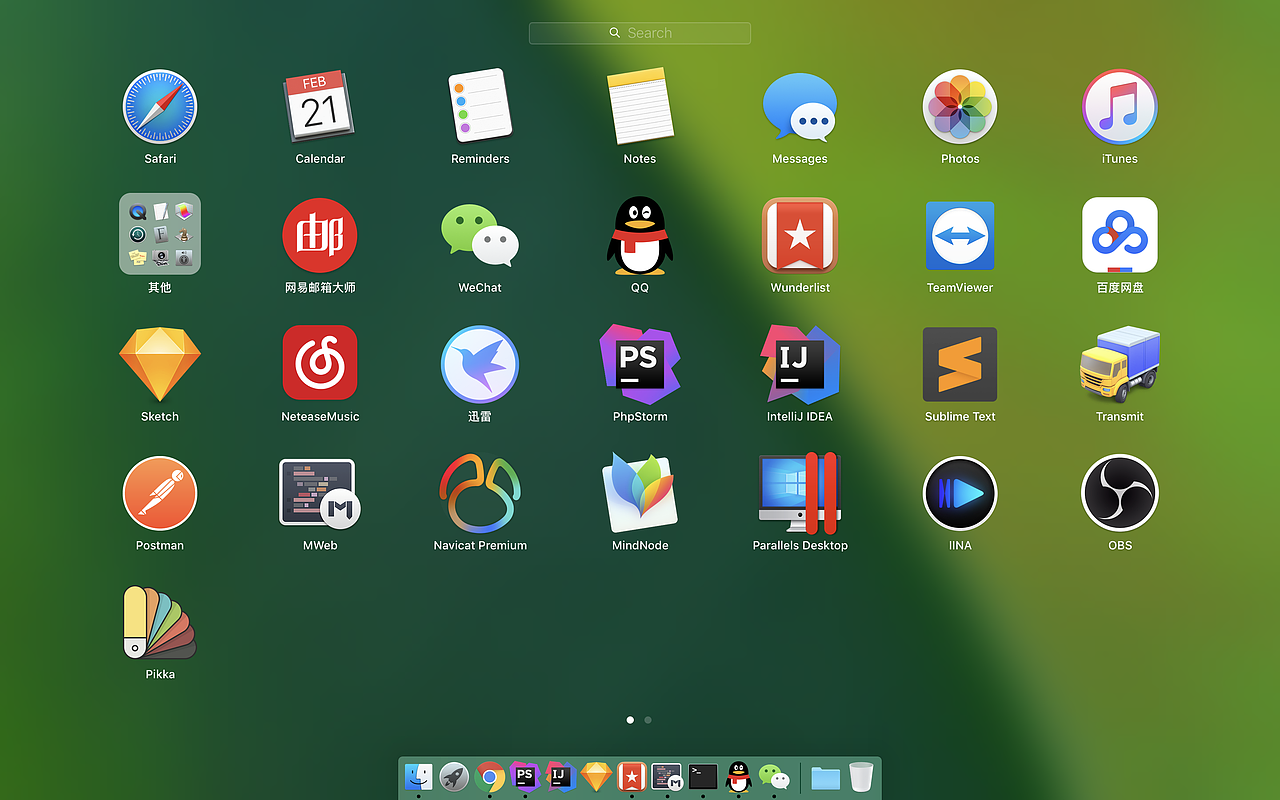
Task: Open Google Chrome from the Dock
Action: click(489, 776)
